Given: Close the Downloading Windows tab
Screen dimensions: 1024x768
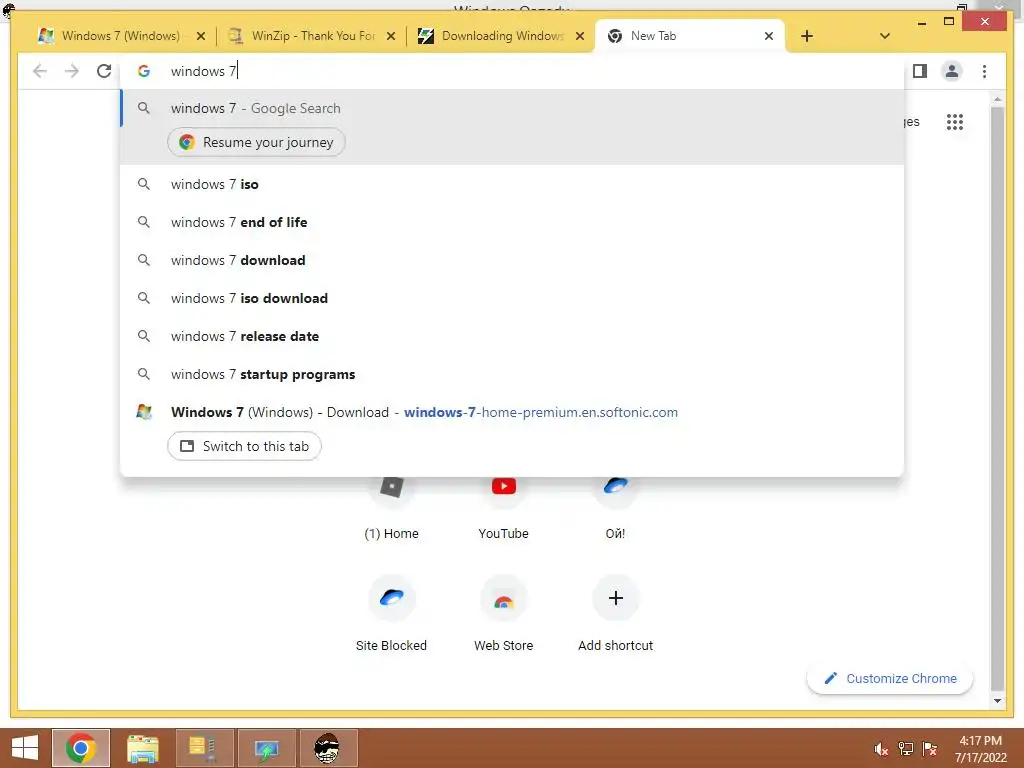Looking at the screenshot, I should coord(580,36).
